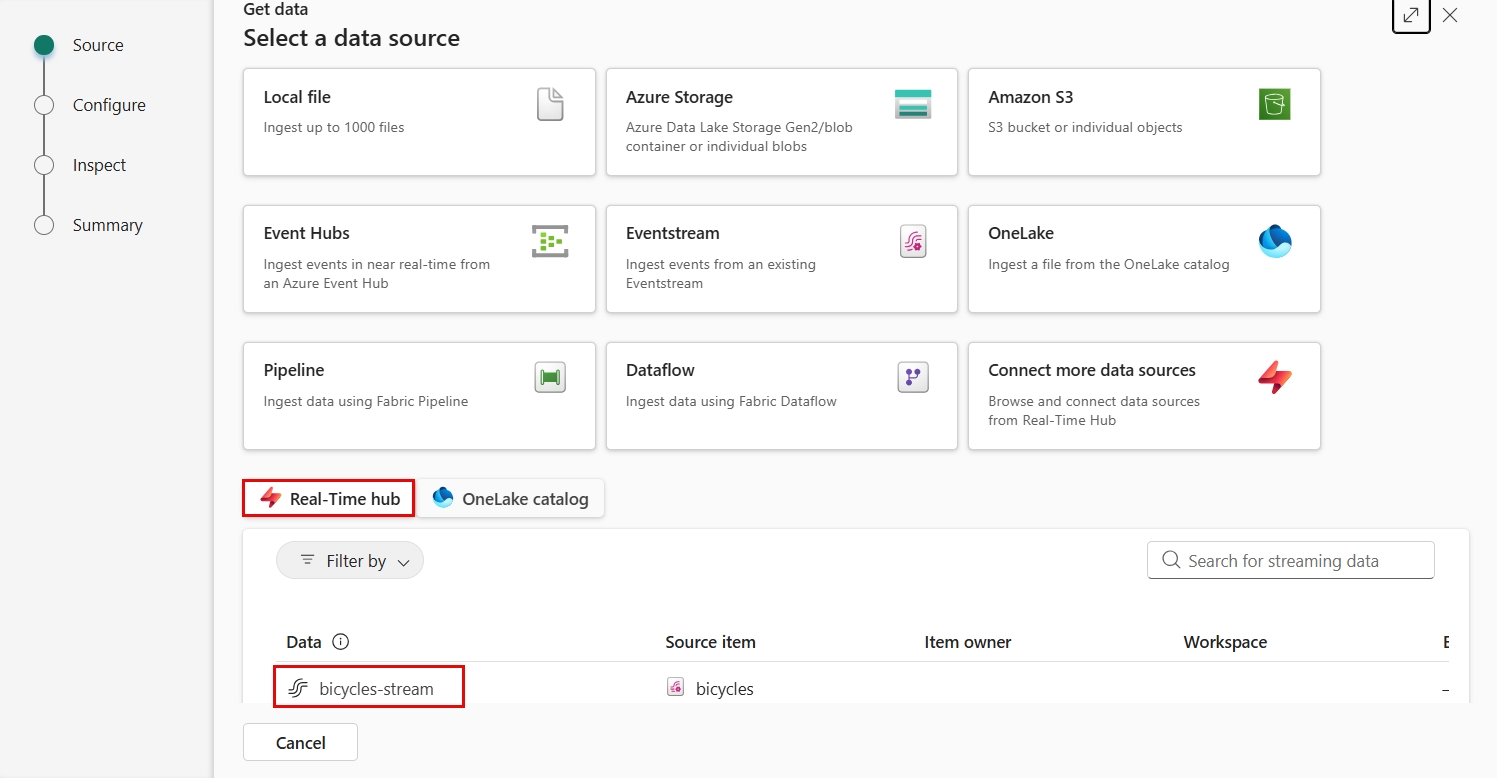
Task: Select the Configure step radio
Action: [44, 105]
